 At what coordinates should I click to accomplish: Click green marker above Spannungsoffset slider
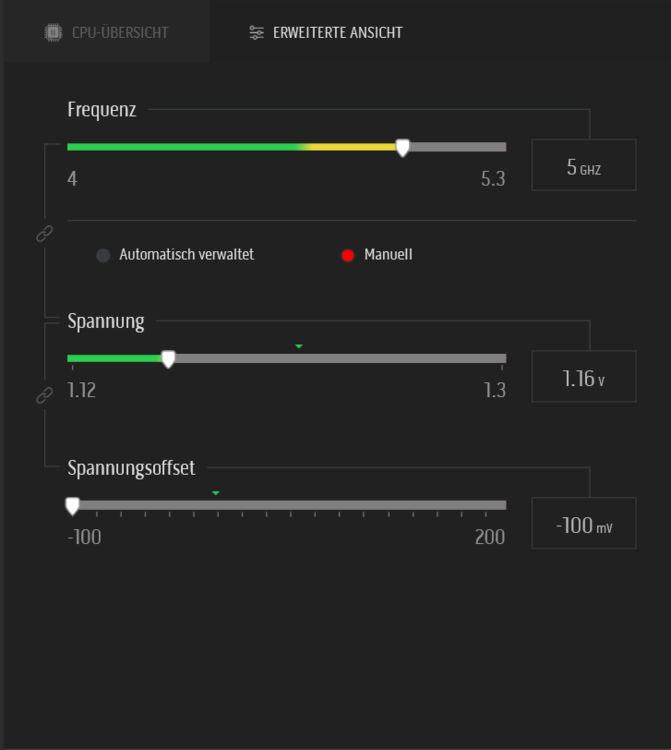coord(215,492)
